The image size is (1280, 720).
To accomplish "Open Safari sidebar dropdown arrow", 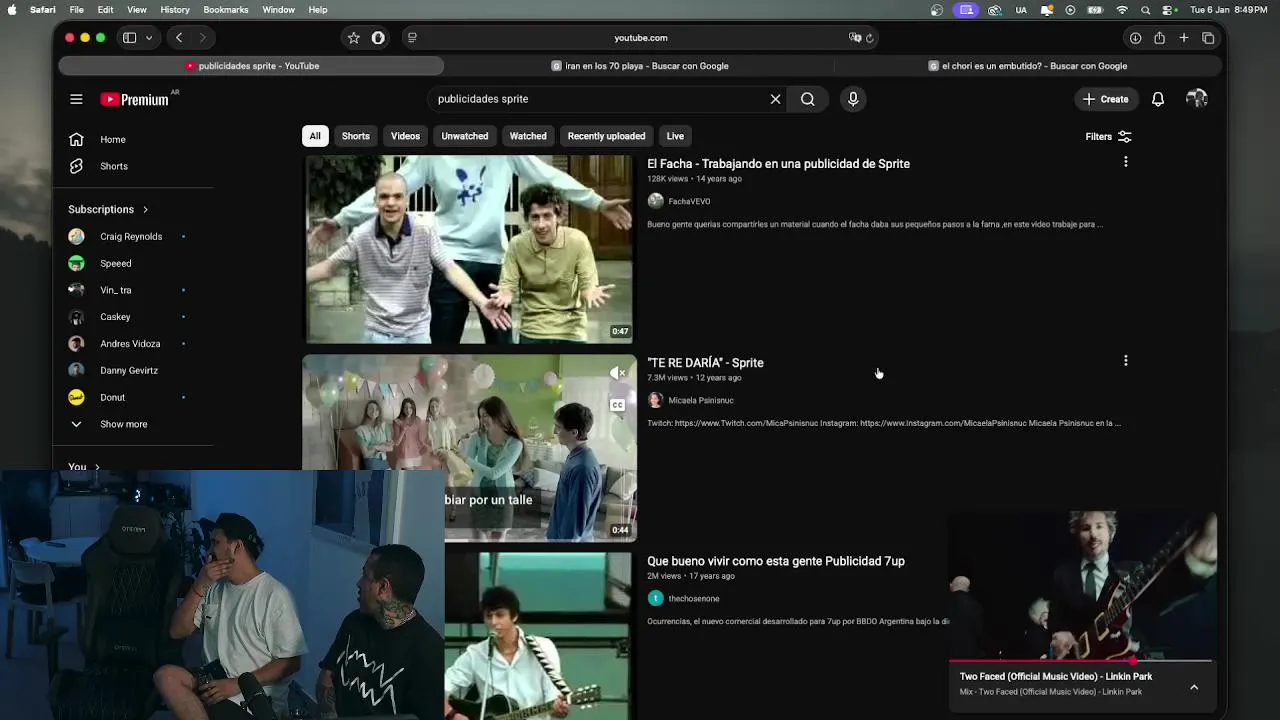I will [149, 38].
